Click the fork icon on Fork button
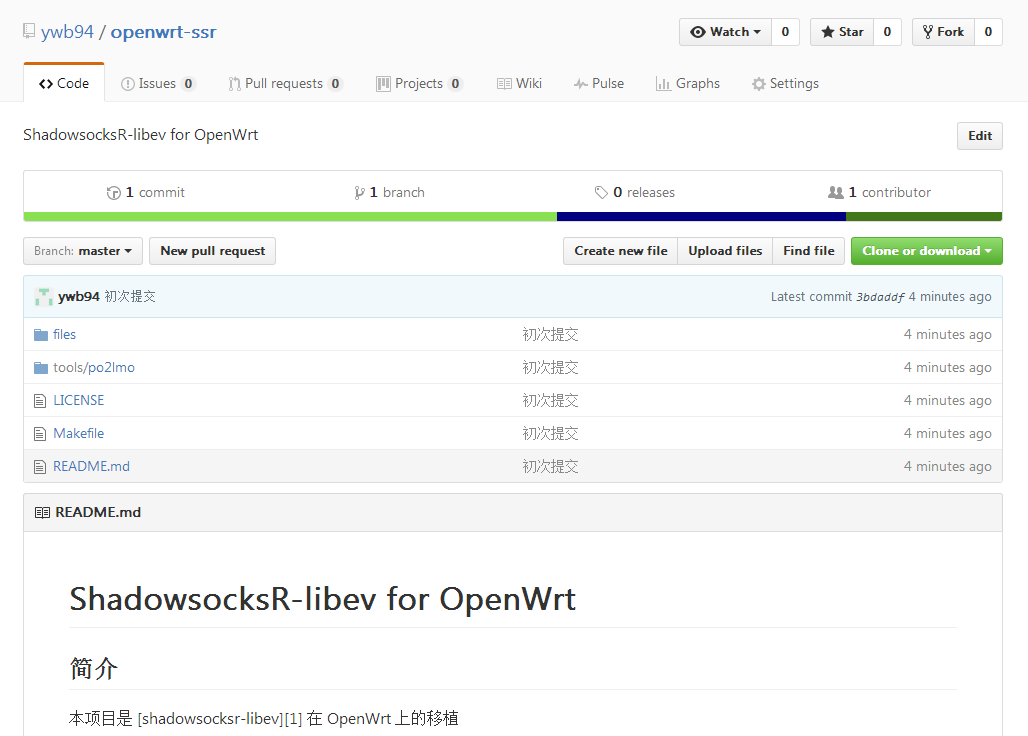Viewport: 1028px width, 736px height. point(927,32)
